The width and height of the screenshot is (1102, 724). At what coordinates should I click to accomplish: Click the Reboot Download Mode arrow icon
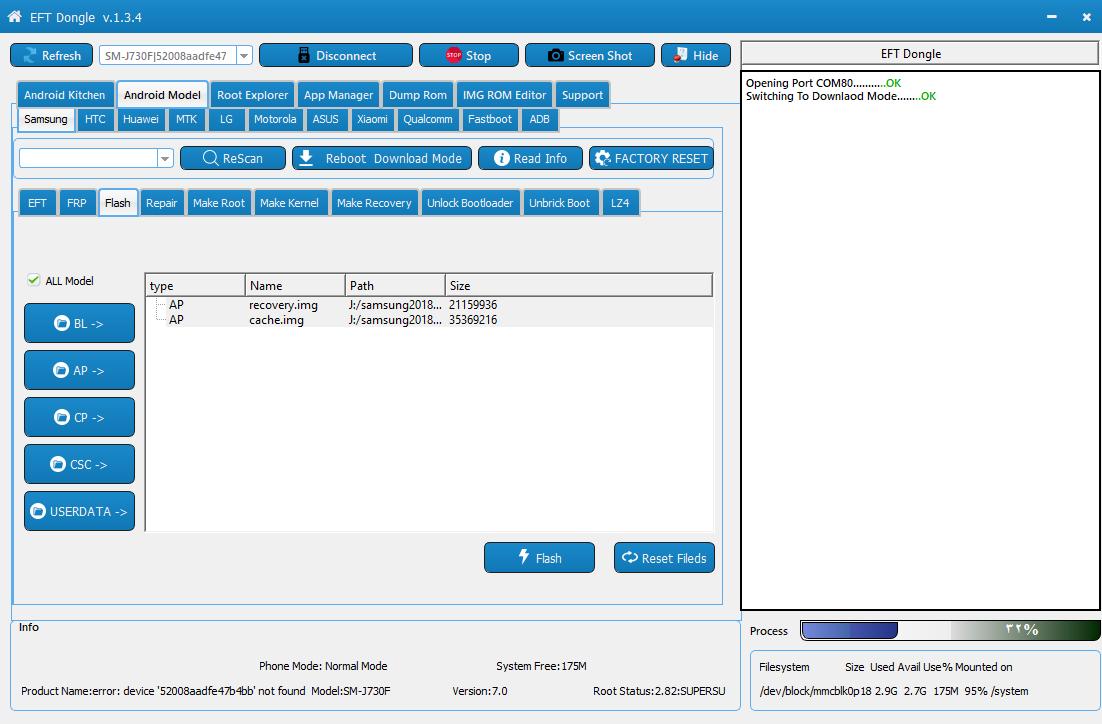pos(306,157)
